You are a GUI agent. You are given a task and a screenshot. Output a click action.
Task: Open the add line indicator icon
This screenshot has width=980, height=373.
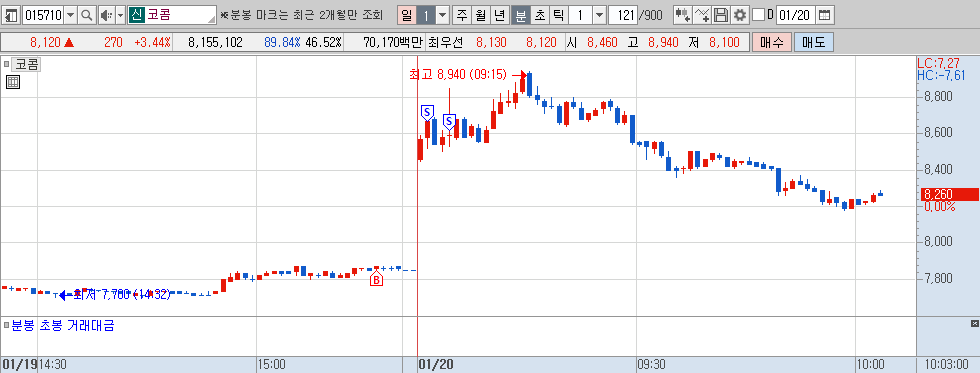(x=702, y=15)
